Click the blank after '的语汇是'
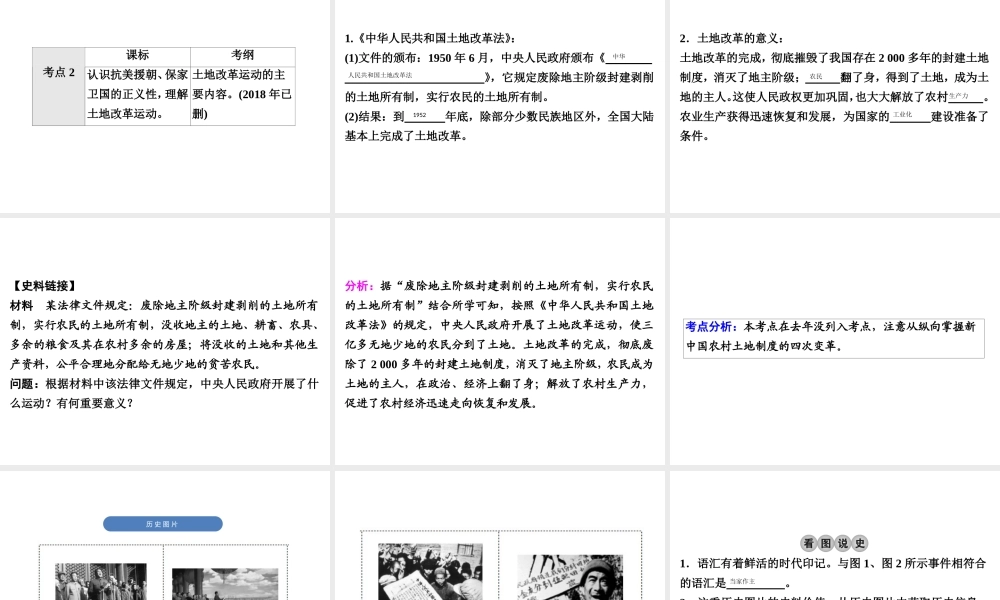Screen dimensions: 1000x600 click(756, 583)
